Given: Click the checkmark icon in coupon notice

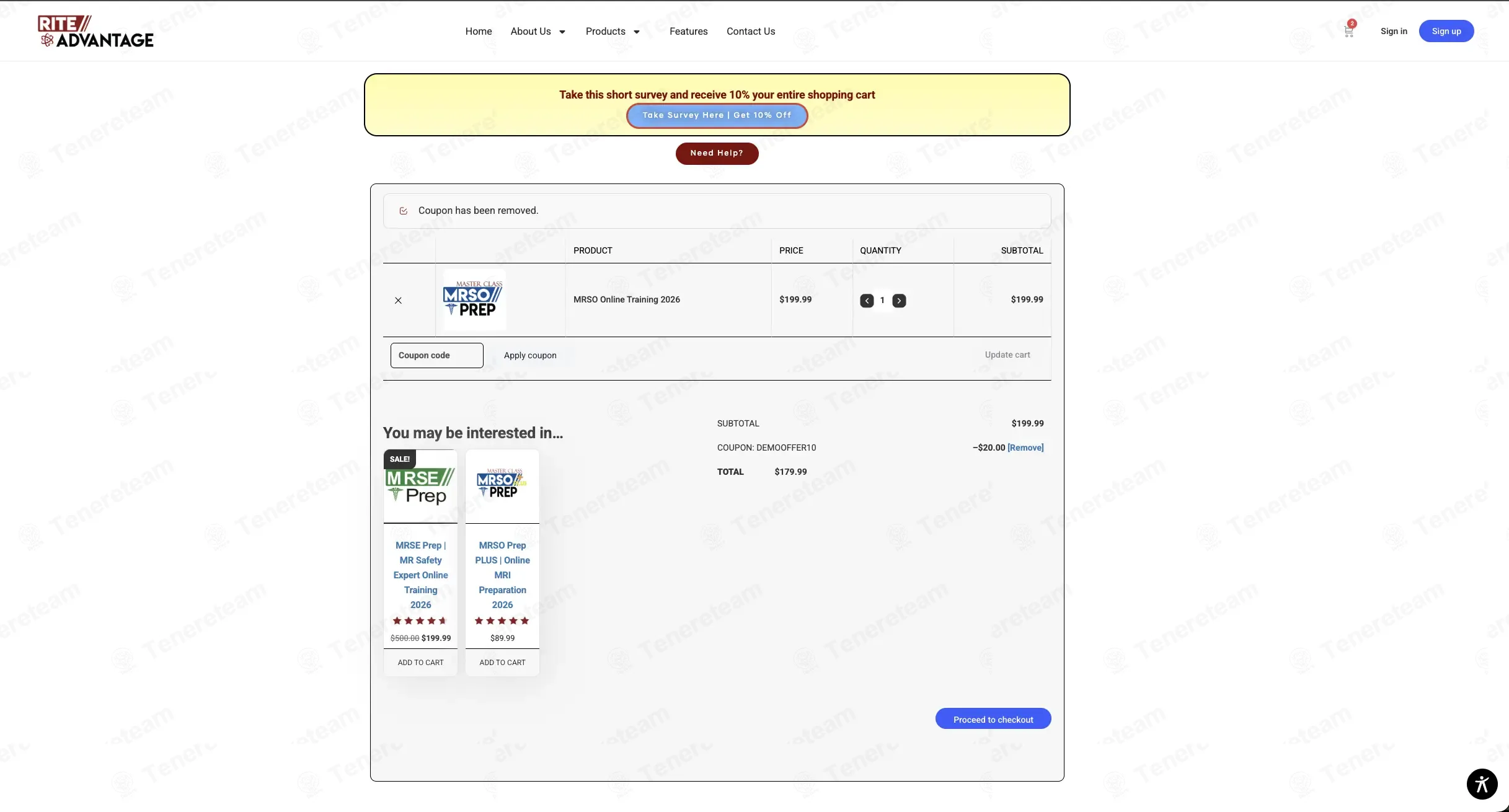Looking at the screenshot, I should (404, 211).
